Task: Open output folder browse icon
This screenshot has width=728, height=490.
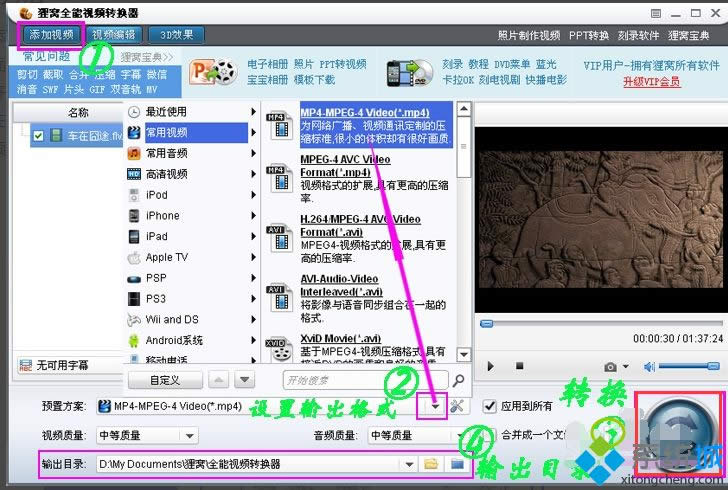Action: (x=431, y=464)
